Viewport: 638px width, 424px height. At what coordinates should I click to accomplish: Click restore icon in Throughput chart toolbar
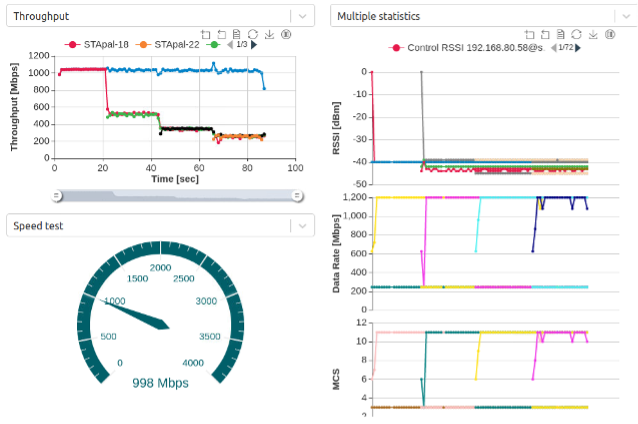click(x=254, y=33)
